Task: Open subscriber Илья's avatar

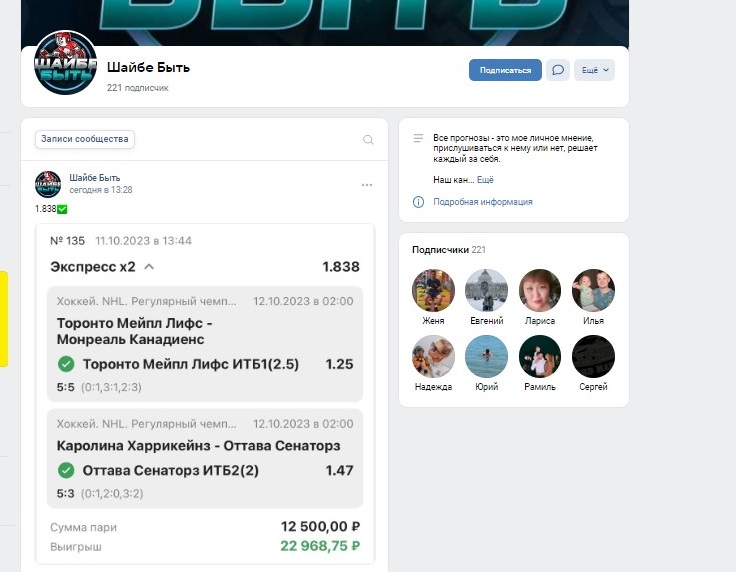Action: click(593, 290)
